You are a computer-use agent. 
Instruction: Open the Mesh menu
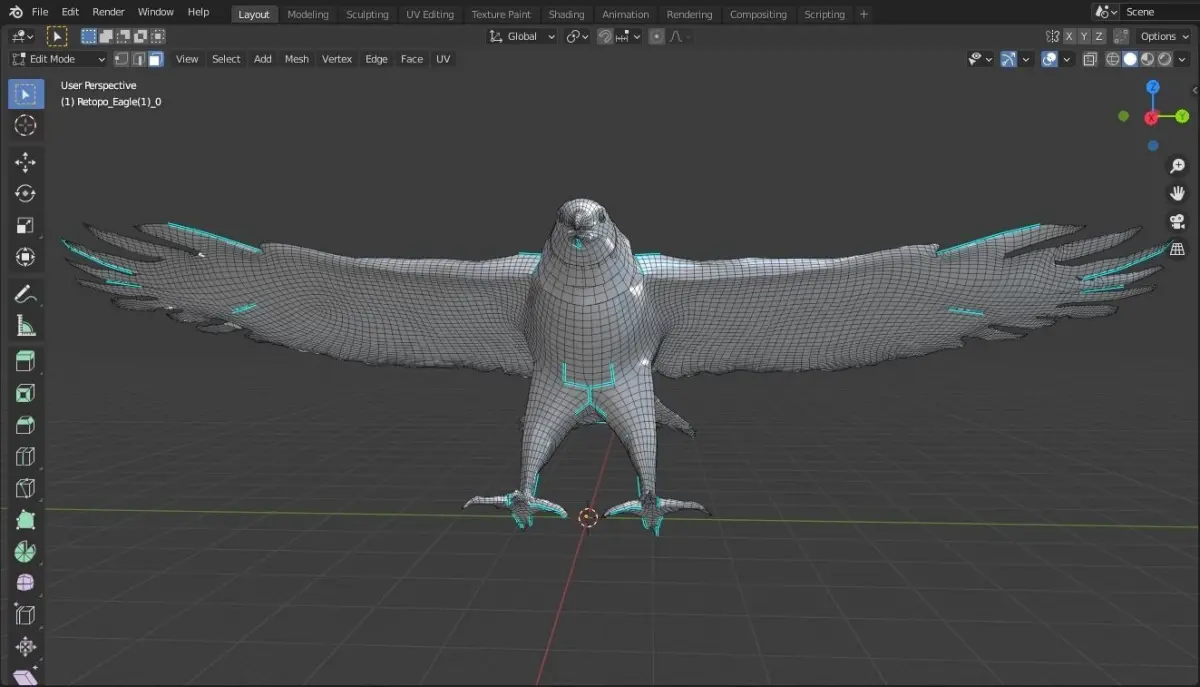297,59
